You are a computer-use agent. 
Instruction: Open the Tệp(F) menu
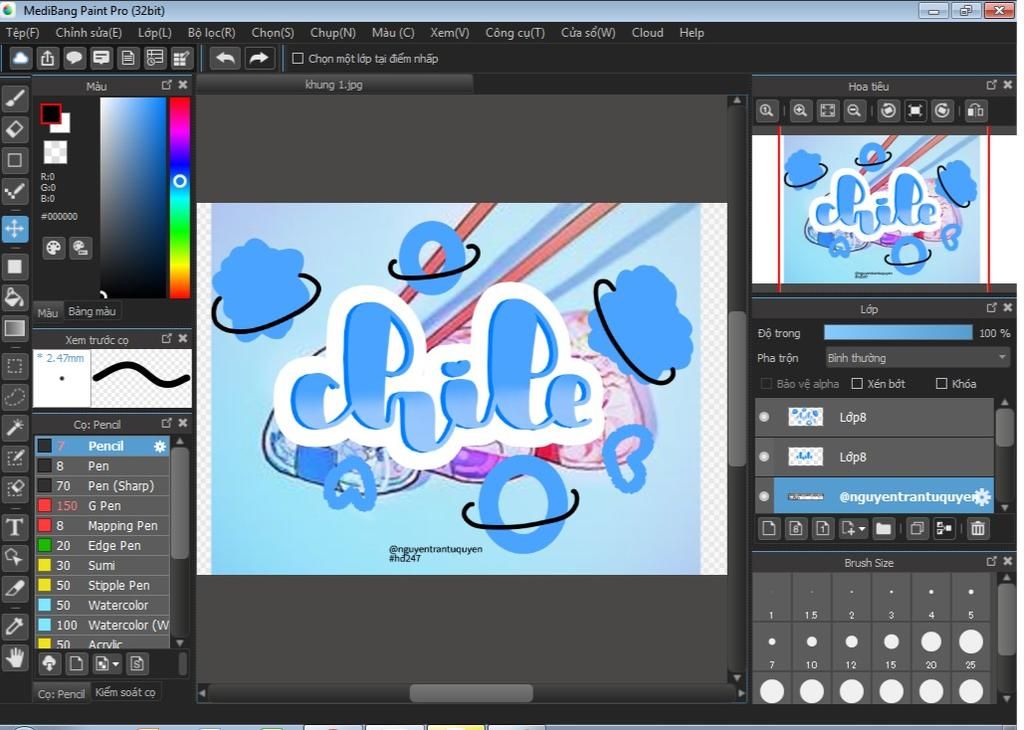(22, 33)
